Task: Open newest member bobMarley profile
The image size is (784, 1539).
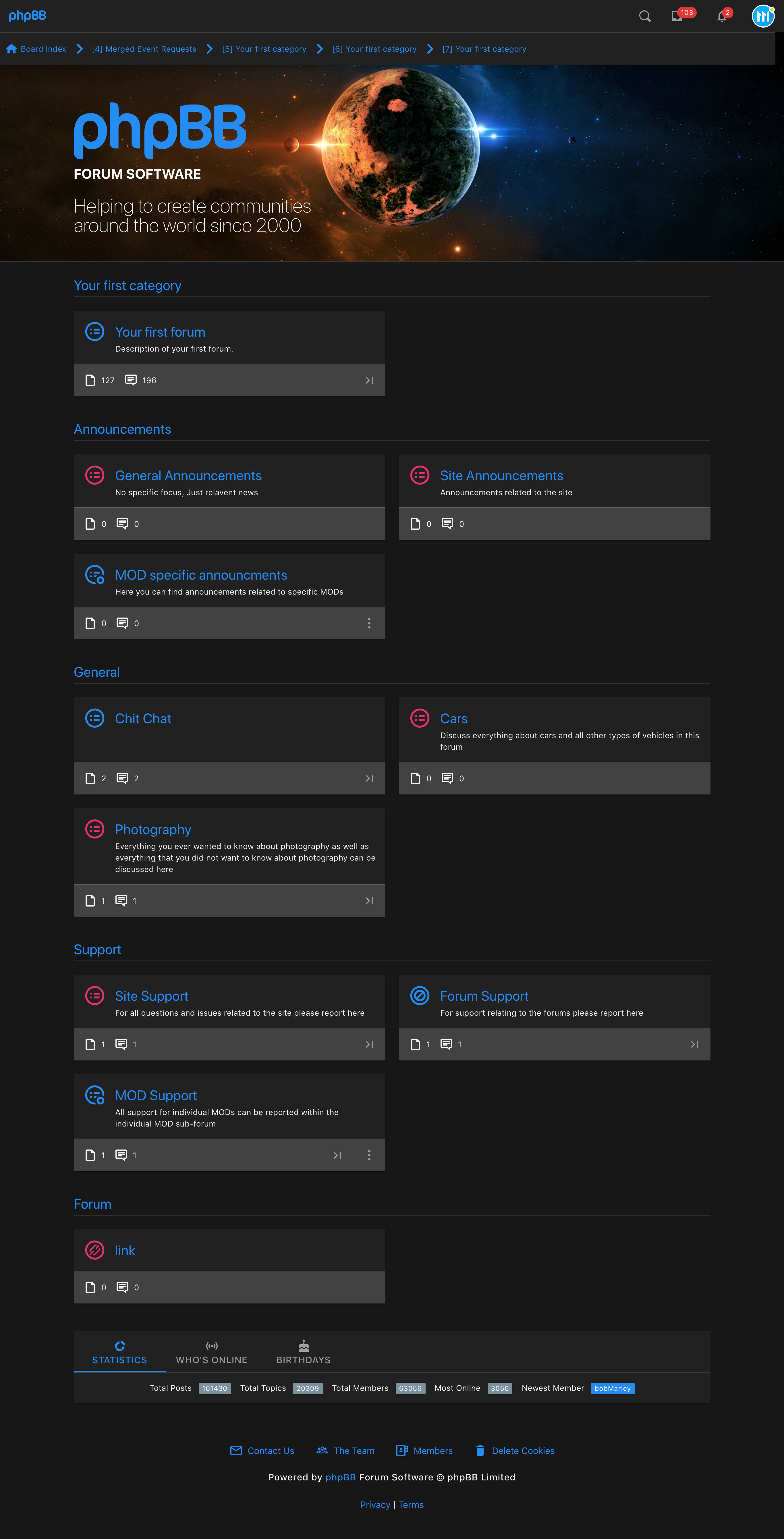Action: (612, 1388)
